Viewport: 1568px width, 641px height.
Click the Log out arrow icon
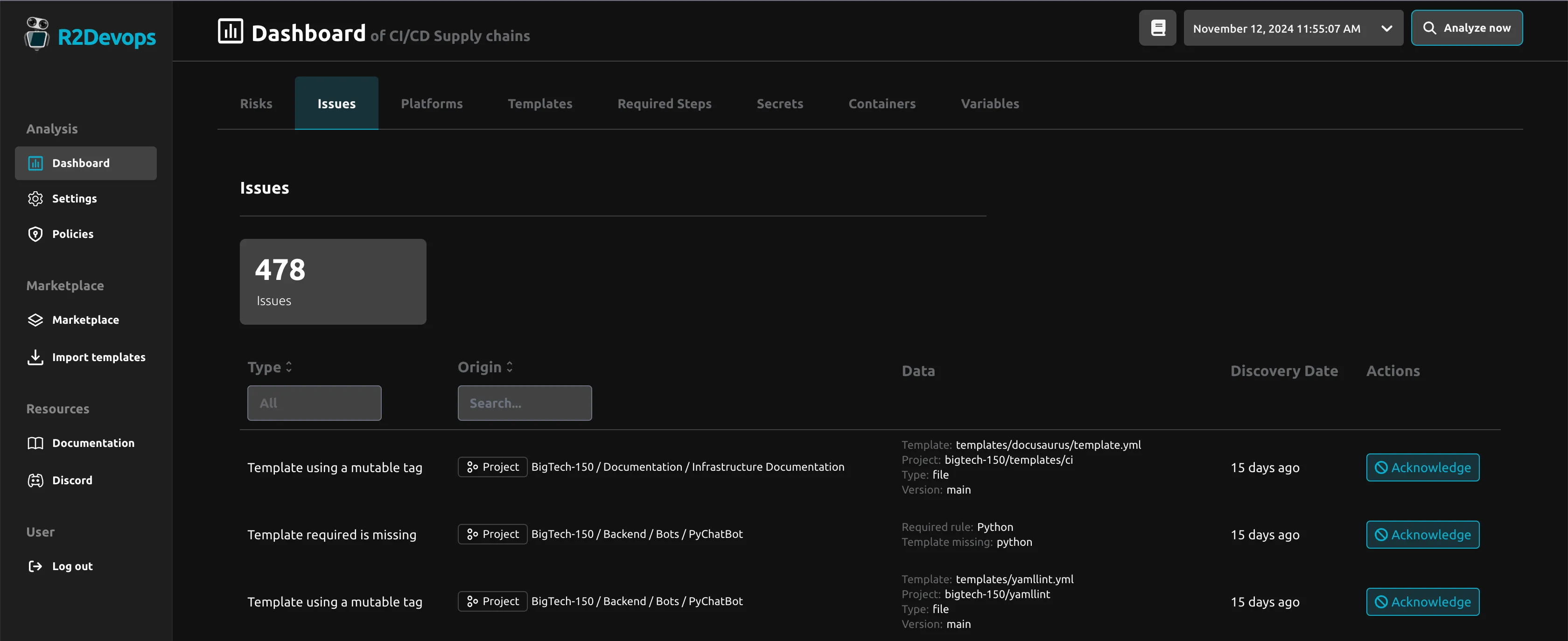35,566
